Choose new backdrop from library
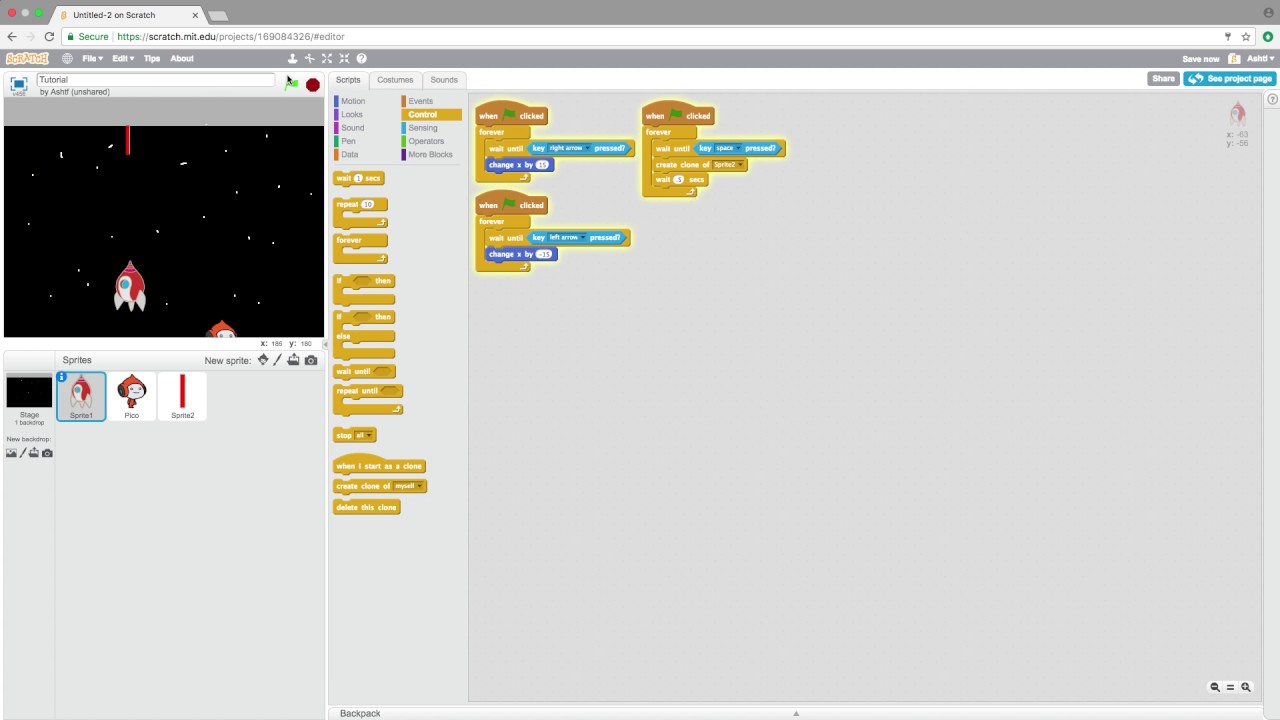 coord(11,453)
